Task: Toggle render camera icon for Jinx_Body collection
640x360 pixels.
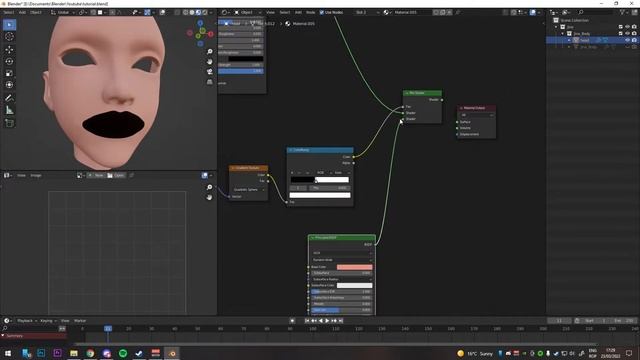Action: coord(634,33)
